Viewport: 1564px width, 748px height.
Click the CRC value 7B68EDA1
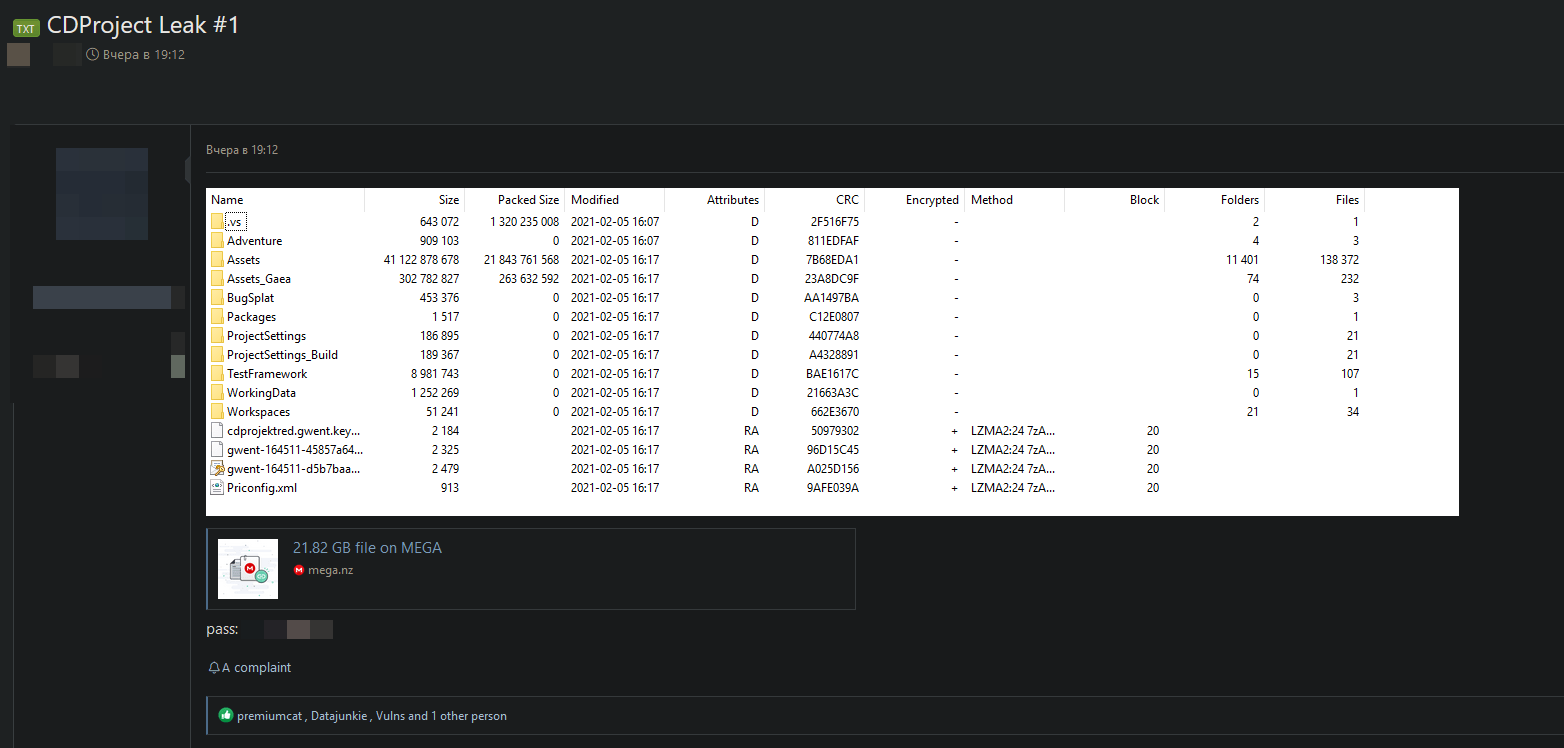[x=834, y=260]
